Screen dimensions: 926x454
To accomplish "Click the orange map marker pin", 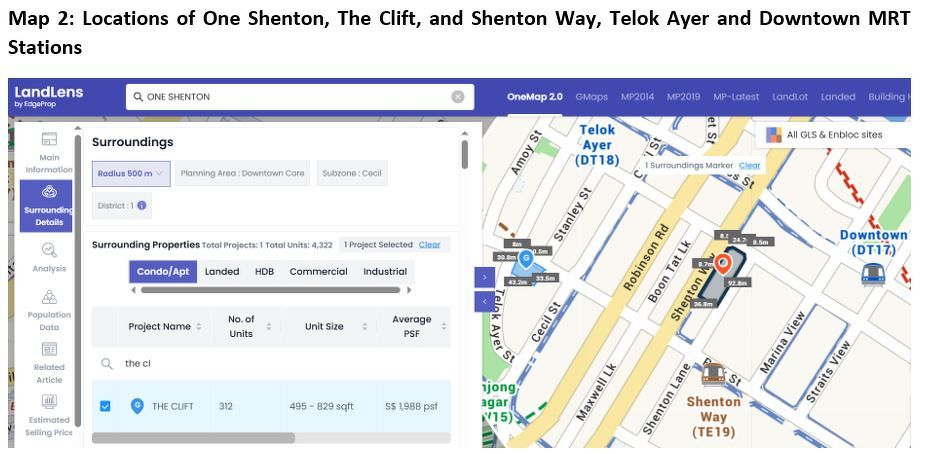I will click(x=722, y=263).
